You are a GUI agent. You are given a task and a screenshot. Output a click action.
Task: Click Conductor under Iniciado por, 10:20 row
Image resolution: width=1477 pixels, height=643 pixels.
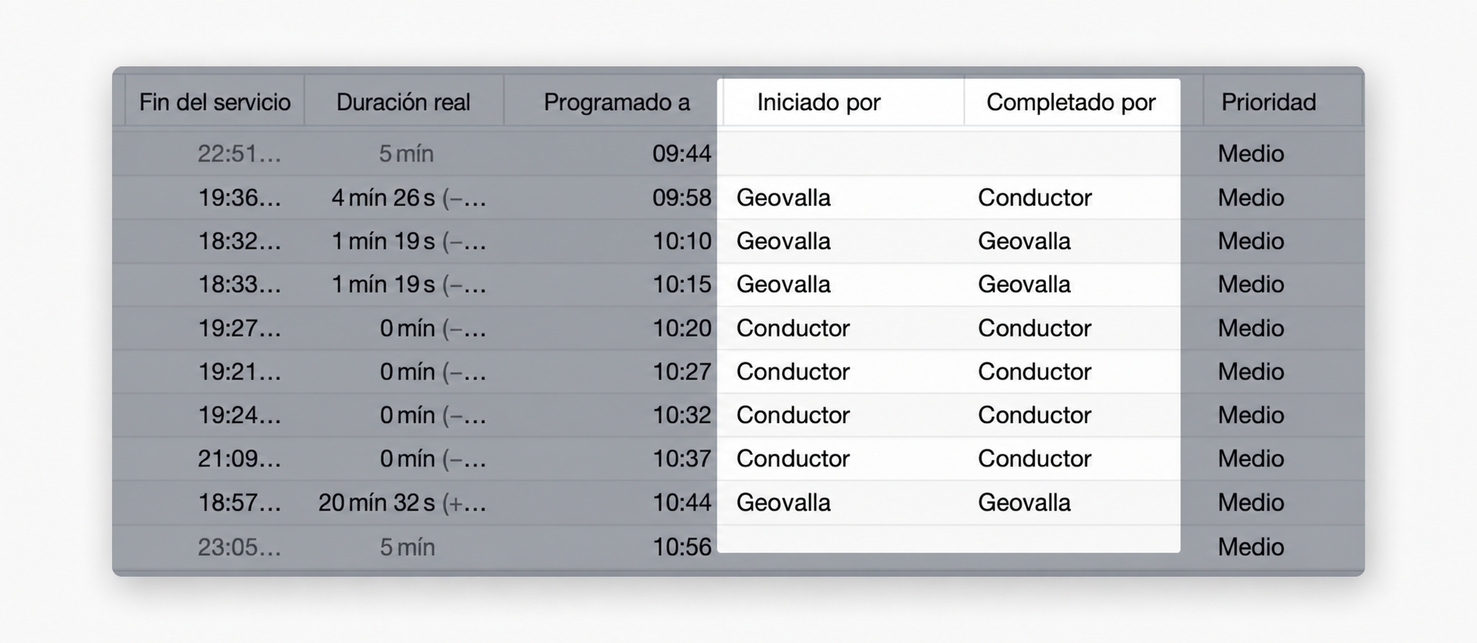click(x=793, y=328)
